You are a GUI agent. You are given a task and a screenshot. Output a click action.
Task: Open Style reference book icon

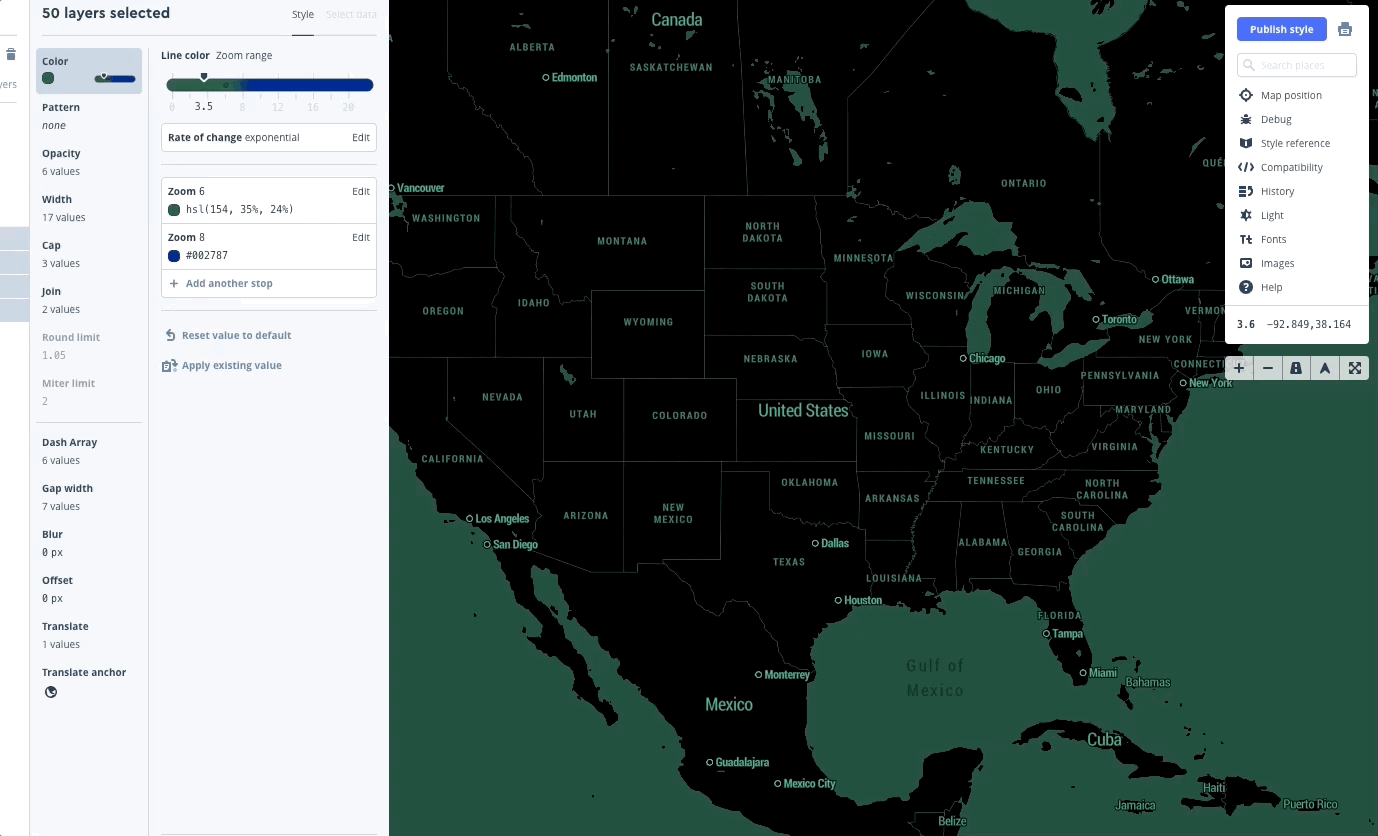point(1246,143)
